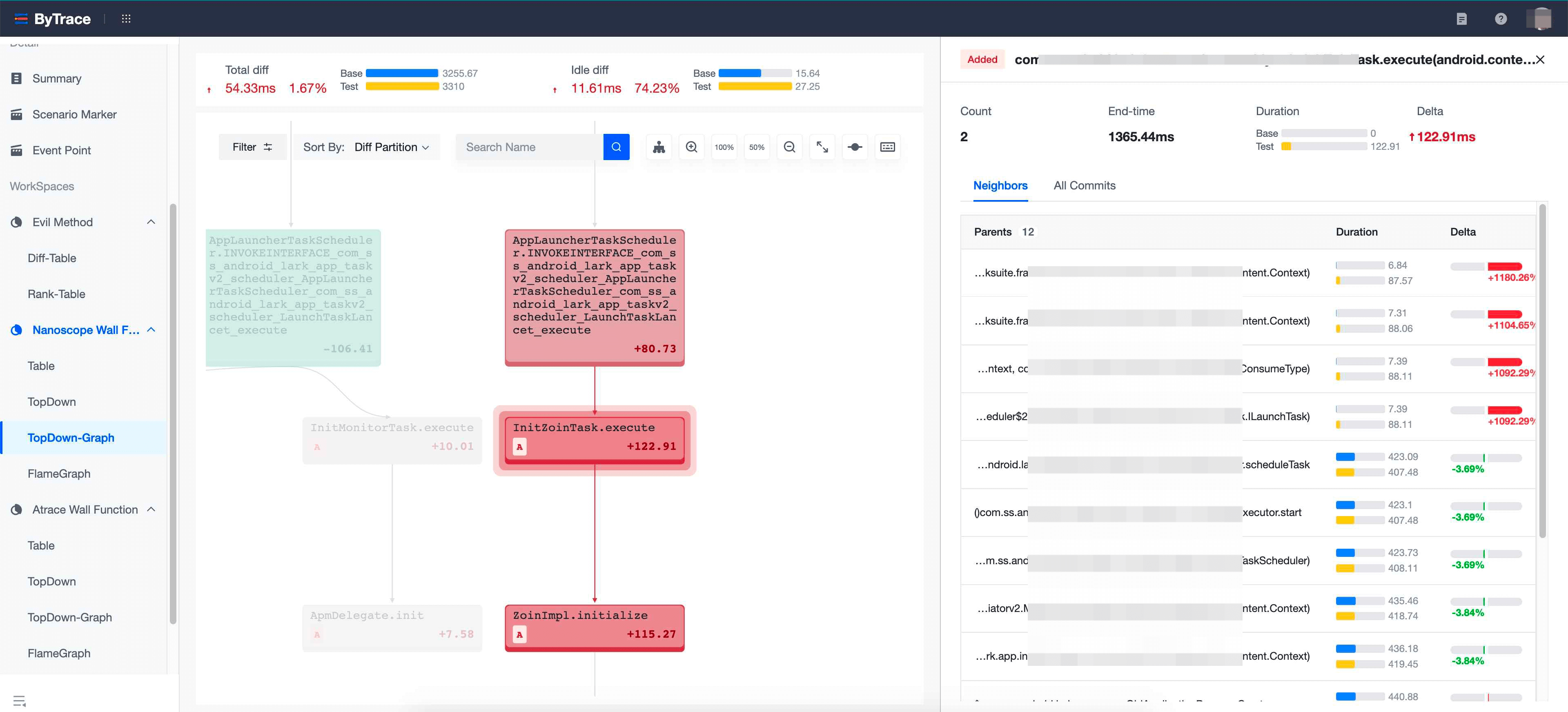1568x712 pixels.
Task: Collapse the Atrace Wall Function chevron
Action: coord(151,510)
